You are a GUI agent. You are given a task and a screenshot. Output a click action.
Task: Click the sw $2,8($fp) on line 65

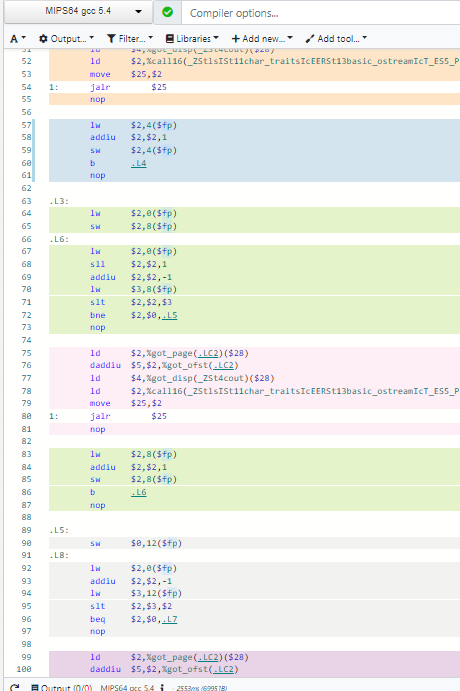134,227
